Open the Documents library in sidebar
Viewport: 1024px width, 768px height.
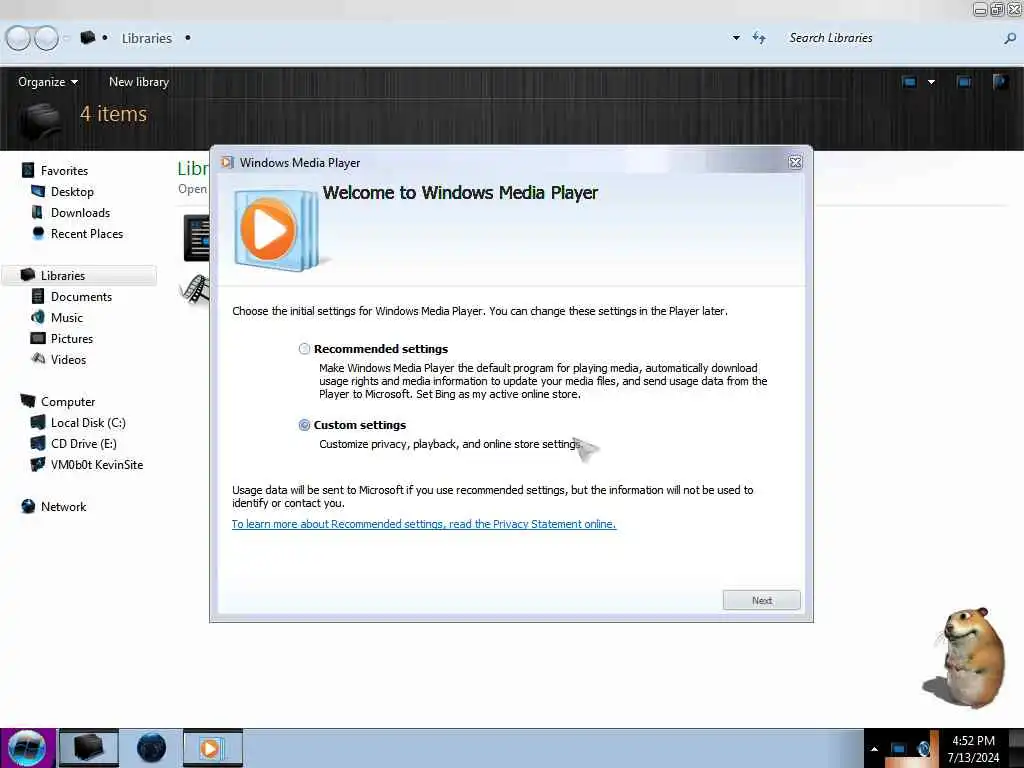[81, 296]
